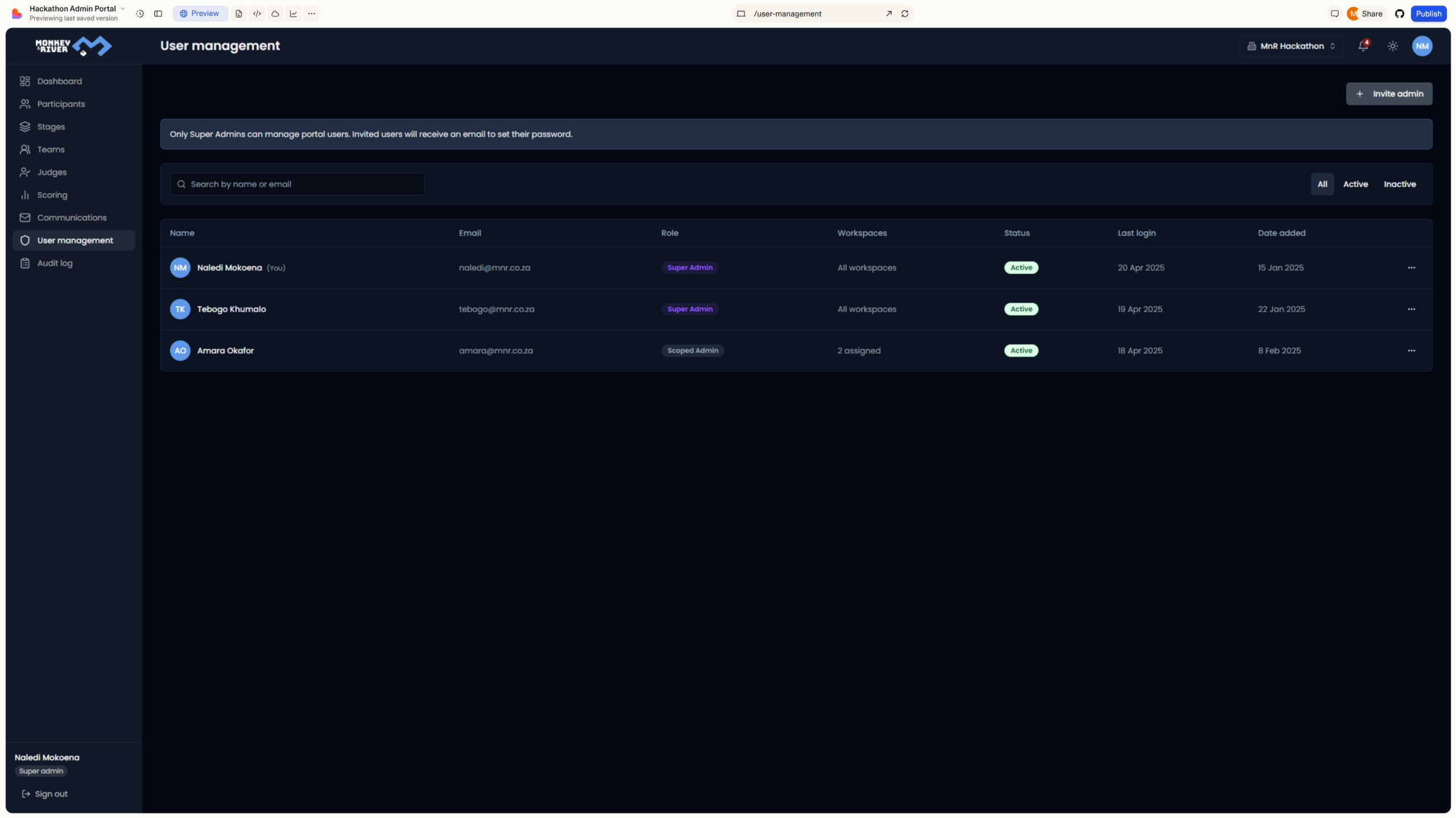Screen dimensions: 1456x818
Task: Open preview in new tab arrow
Action: pyautogui.click(x=889, y=14)
